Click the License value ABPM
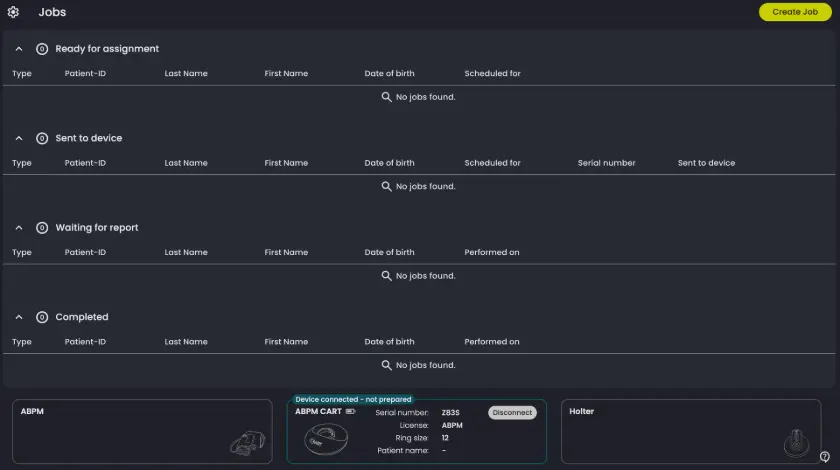 click(452, 426)
